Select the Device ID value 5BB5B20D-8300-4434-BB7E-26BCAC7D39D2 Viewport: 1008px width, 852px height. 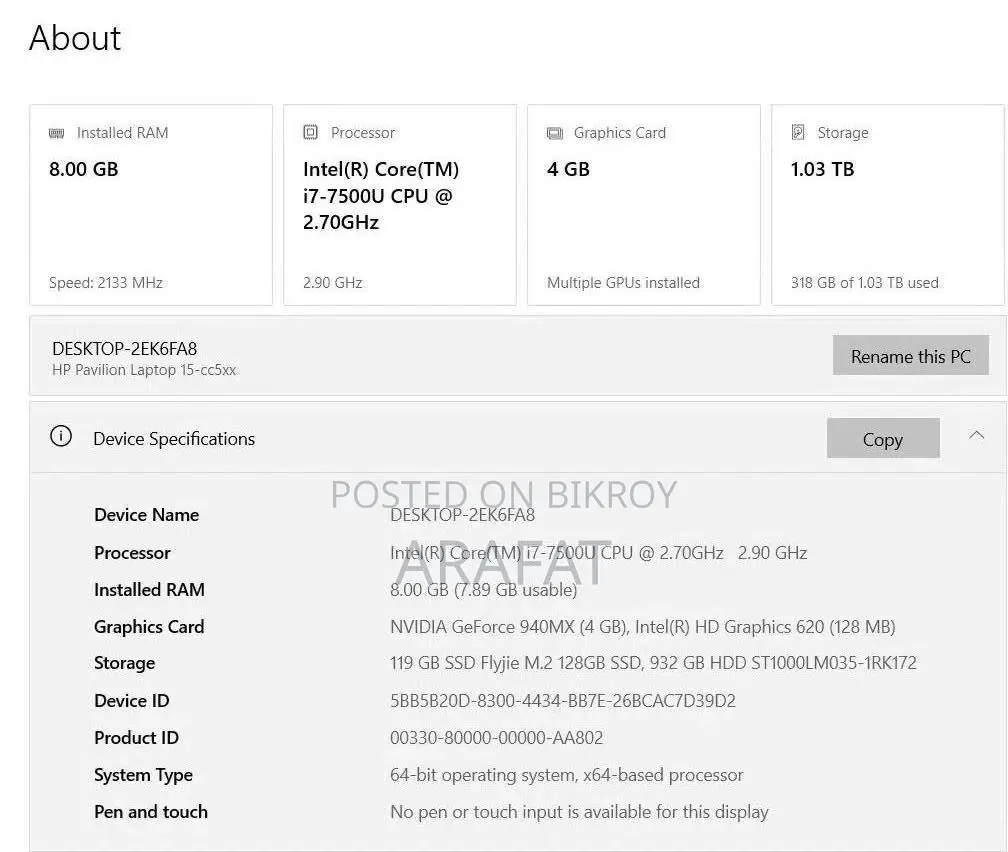coord(562,701)
